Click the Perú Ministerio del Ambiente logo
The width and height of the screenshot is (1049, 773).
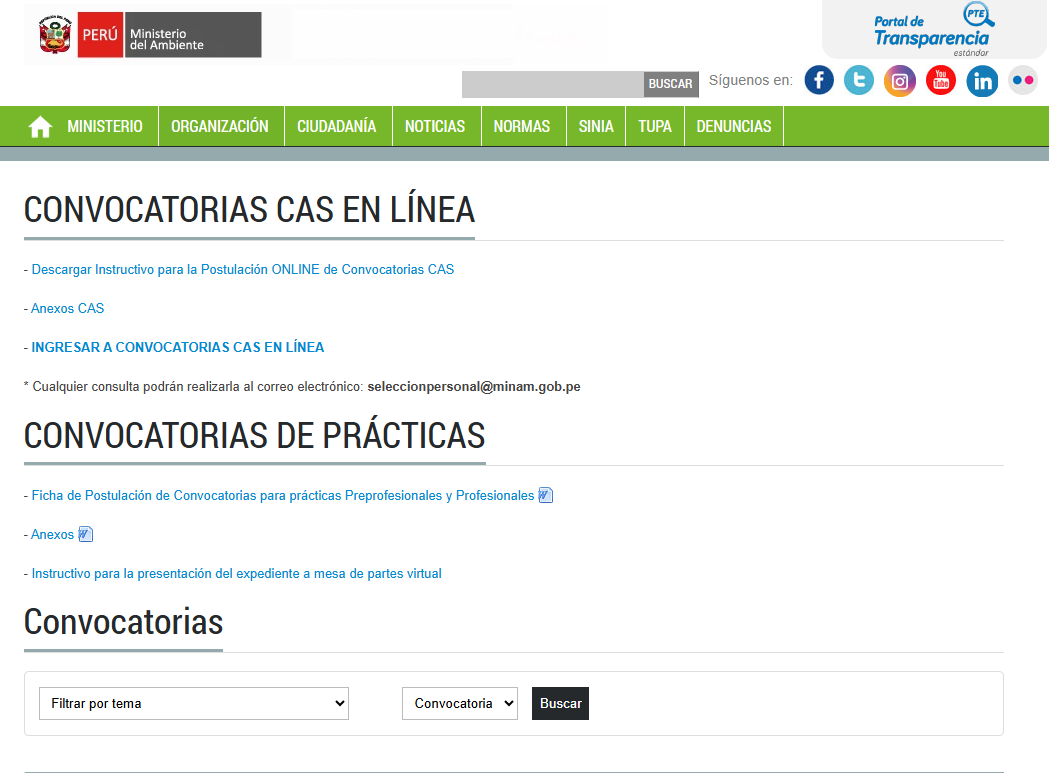click(x=149, y=35)
